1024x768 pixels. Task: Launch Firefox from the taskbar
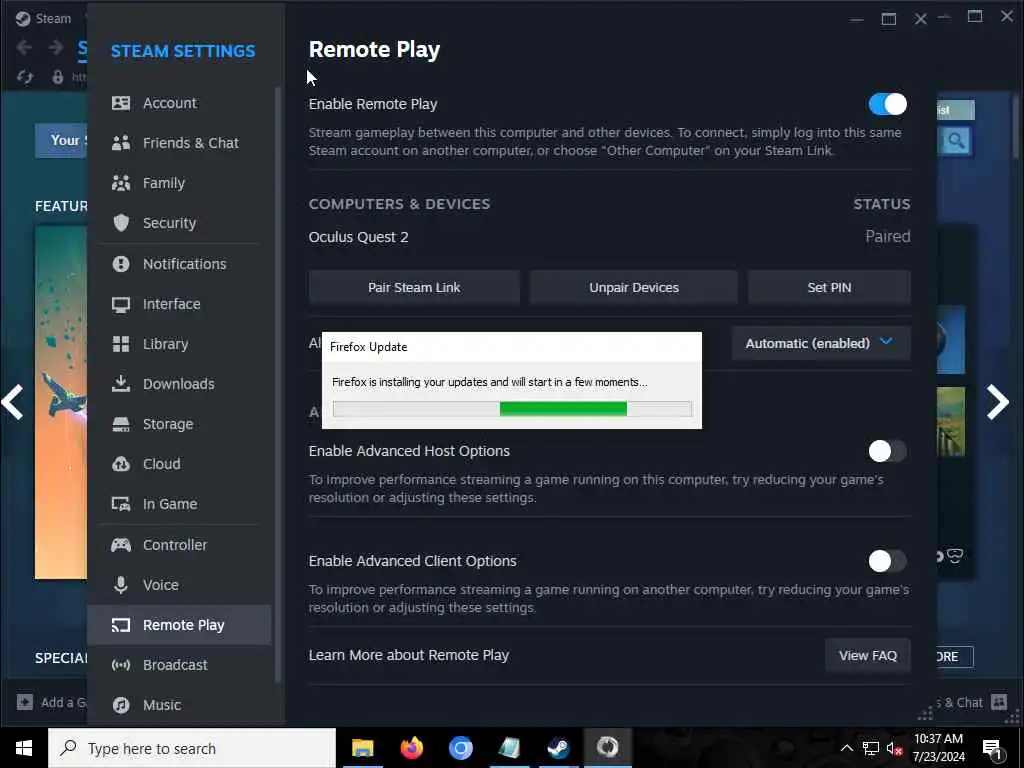coord(411,748)
